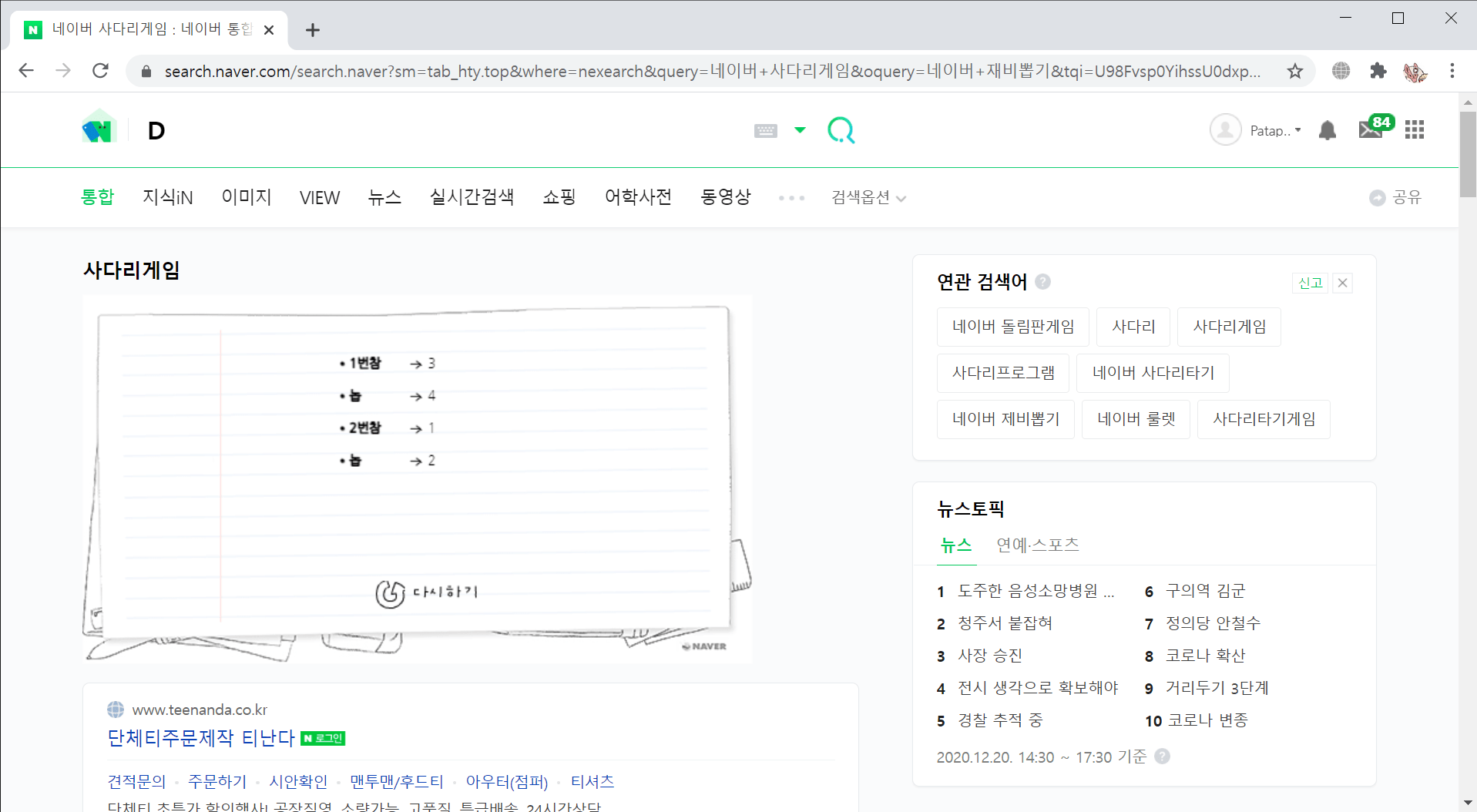The image size is (1477, 812).
Task: Switch to the 어학사전 tab
Action: coord(638,197)
